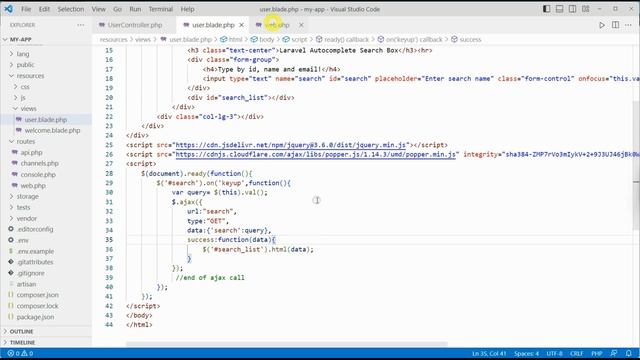Collapse the routes folder

point(46,141)
